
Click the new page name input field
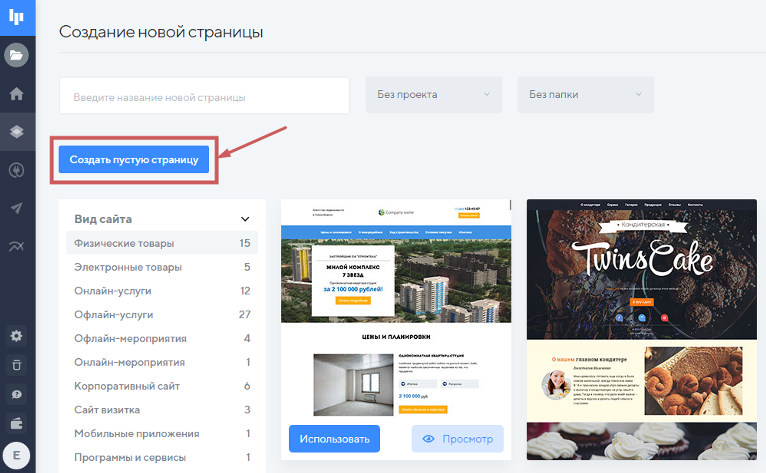click(204, 97)
